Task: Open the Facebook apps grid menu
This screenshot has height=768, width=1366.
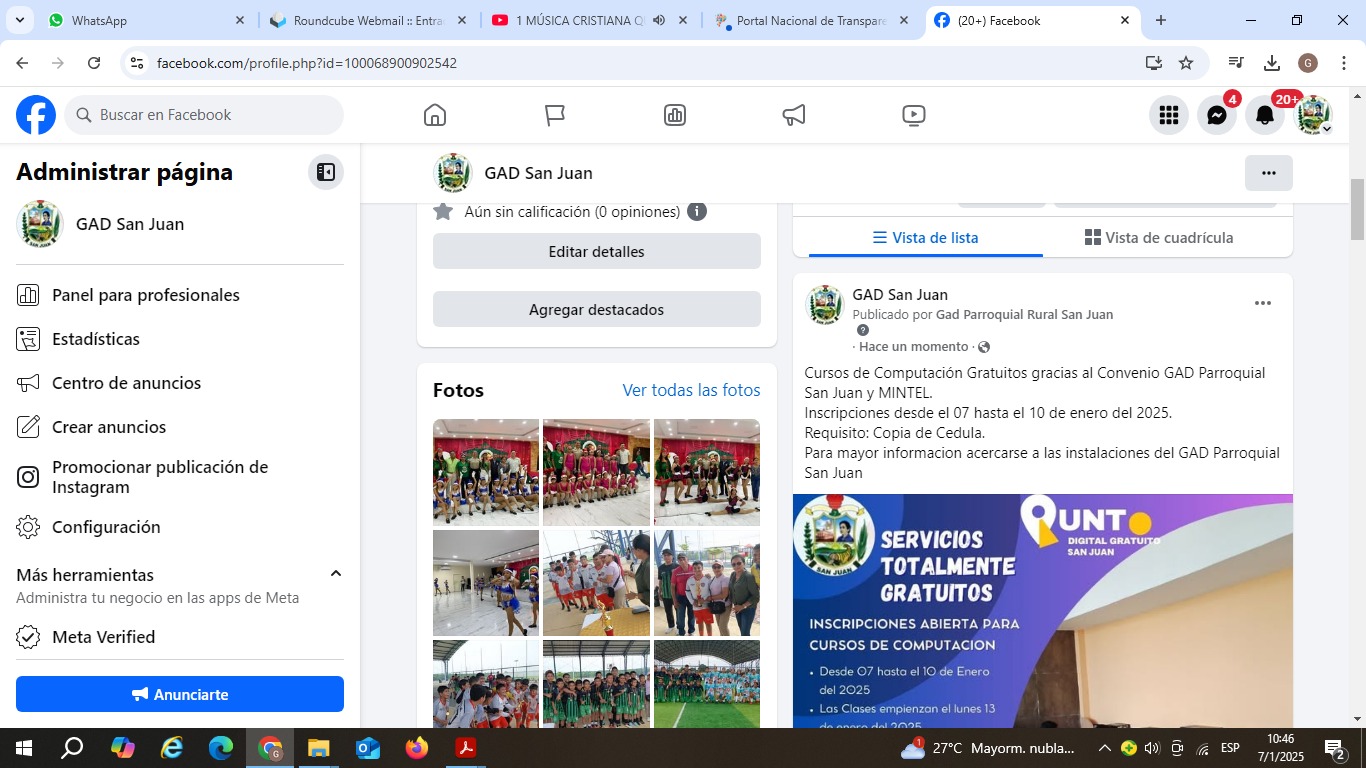Action: click(1168, 116)
